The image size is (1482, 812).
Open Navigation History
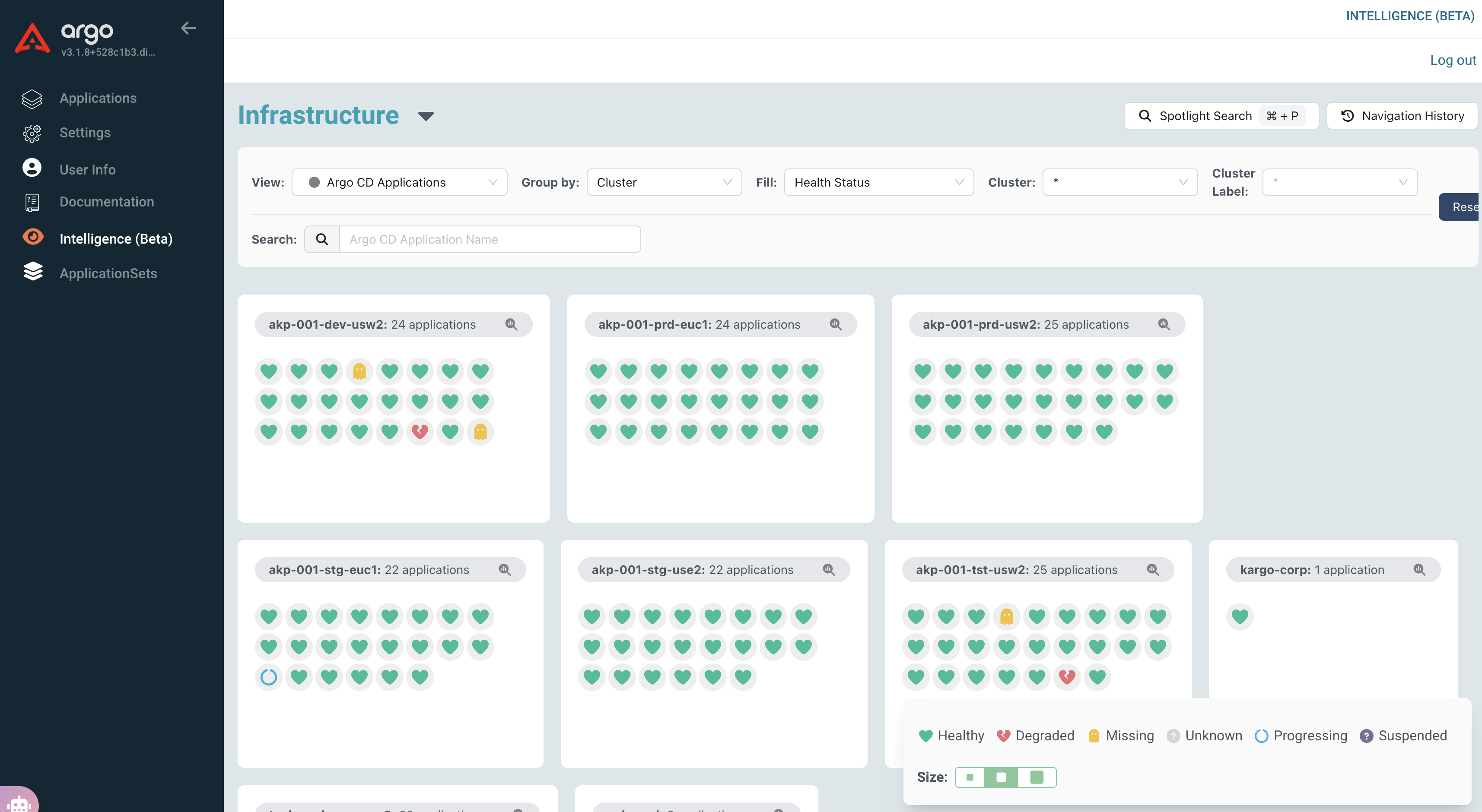pyautogui.click(x=1402, y=116)
